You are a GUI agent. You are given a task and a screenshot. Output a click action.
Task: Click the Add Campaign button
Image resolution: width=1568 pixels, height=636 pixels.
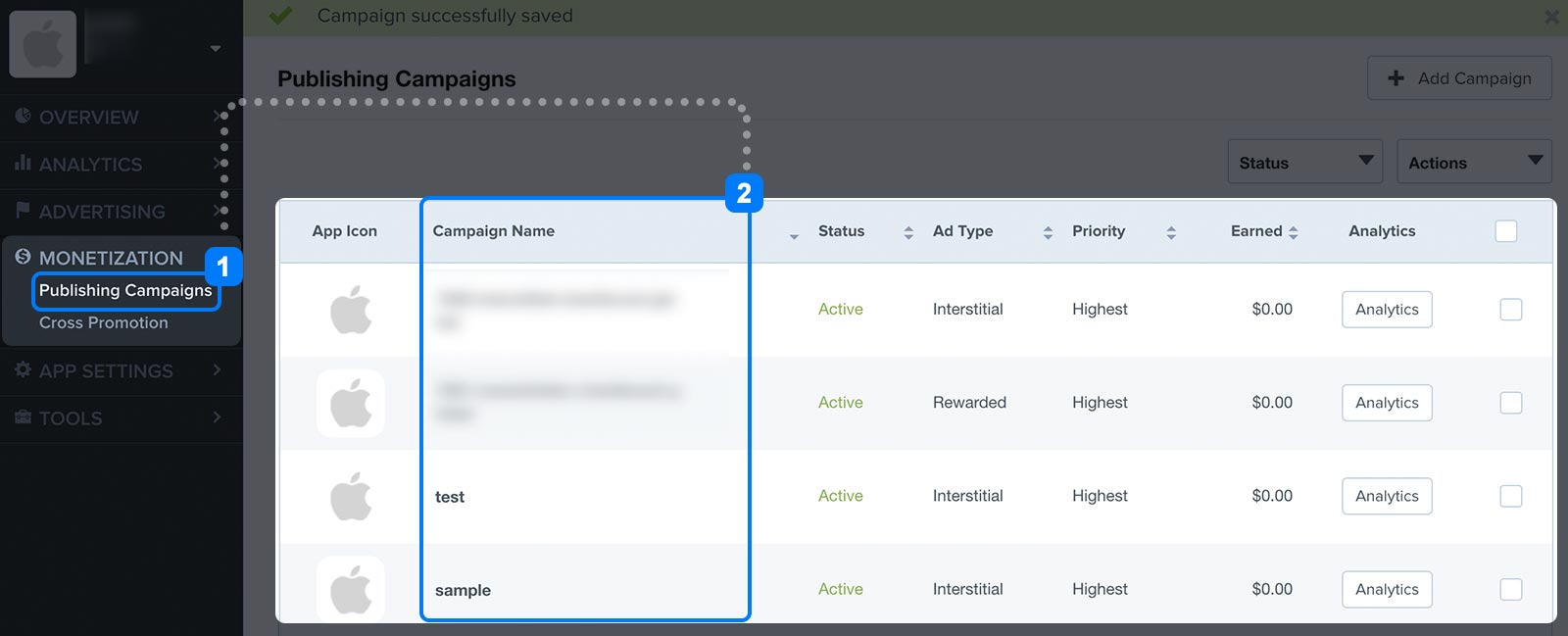coord(1459,78)
